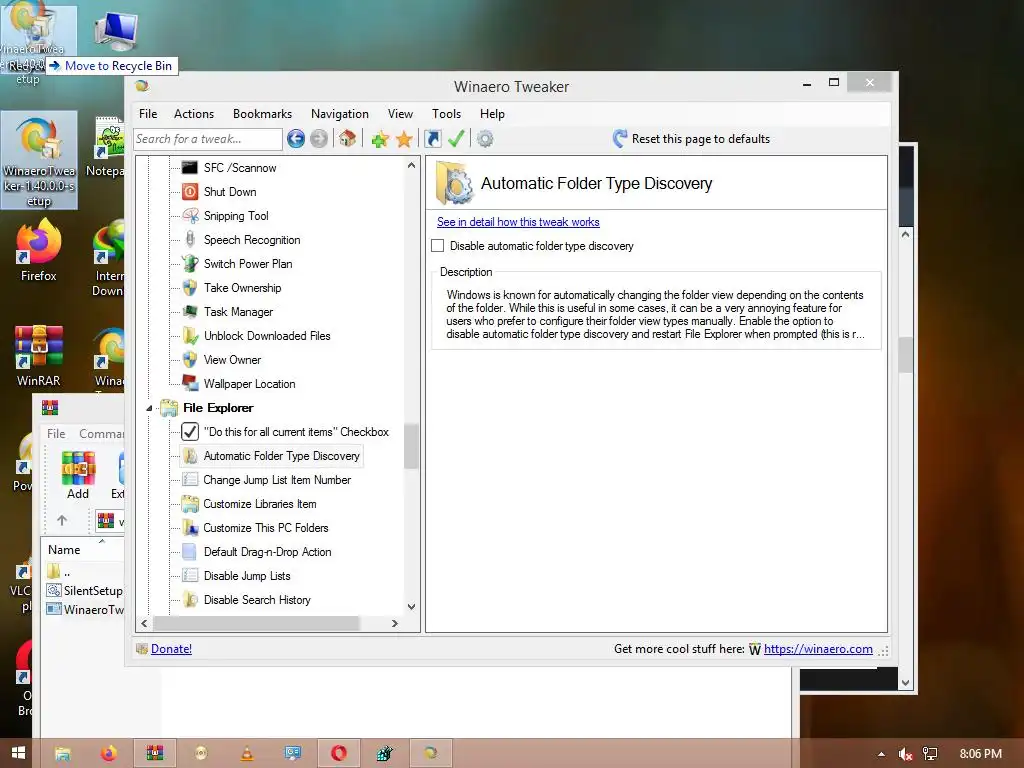Screen dimensions: 1024x768
Task: Click the tree vertical scrollbar thumb
Action: click(411, 446)
